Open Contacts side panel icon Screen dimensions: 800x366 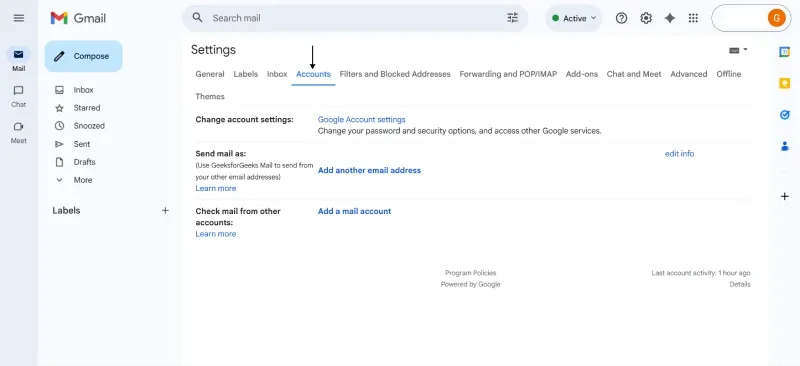(785, 147)
